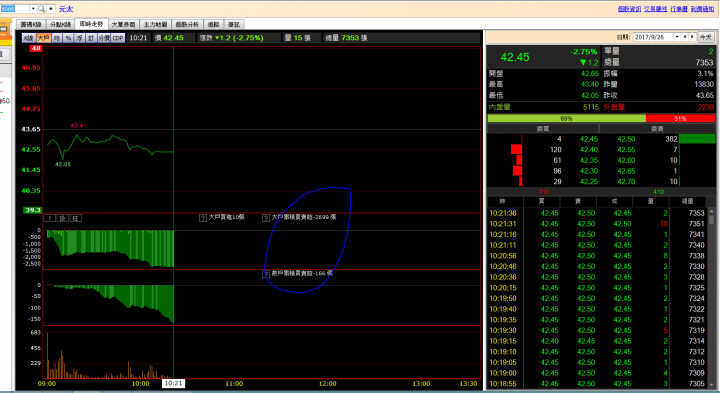
Task: Select the 10:21:38 trade row
Action: coord(597,213)
